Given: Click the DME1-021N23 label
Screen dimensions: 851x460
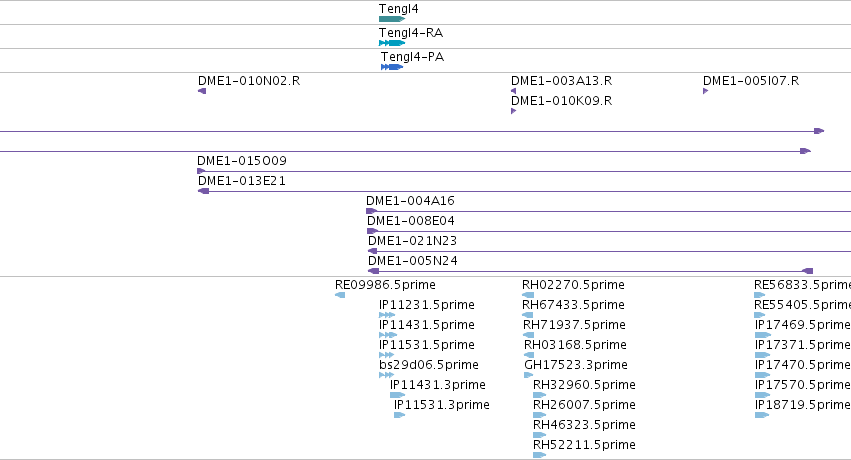Looking at the screenshot, I should click(x=412, y=241).
